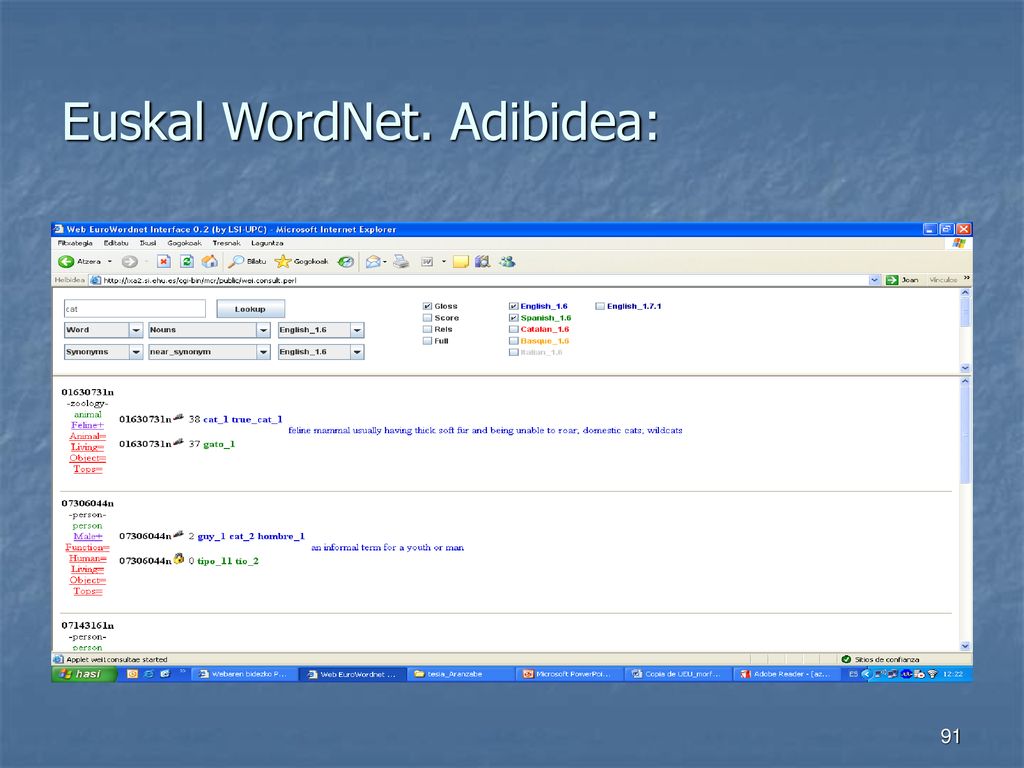The height and width of the screenshot is (768, 1024).
Task: Click the Atzera back arrow icon
Action: click(x=66, y=262)
